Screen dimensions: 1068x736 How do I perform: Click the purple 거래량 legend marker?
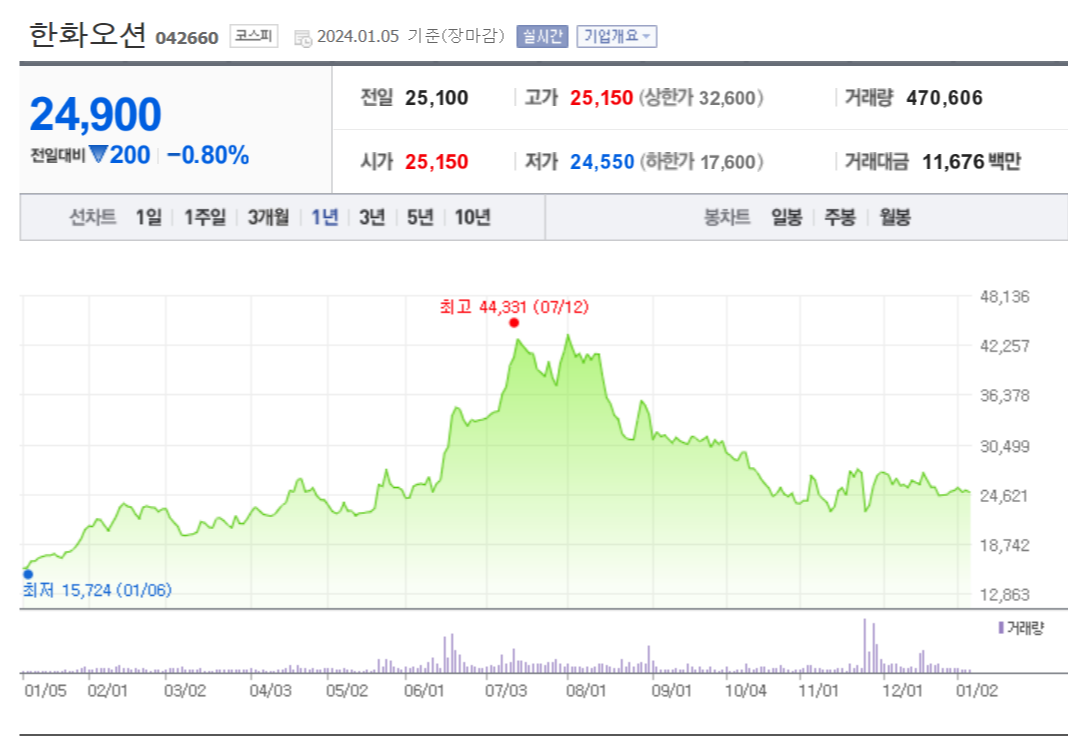click(x=1001, y=628)
